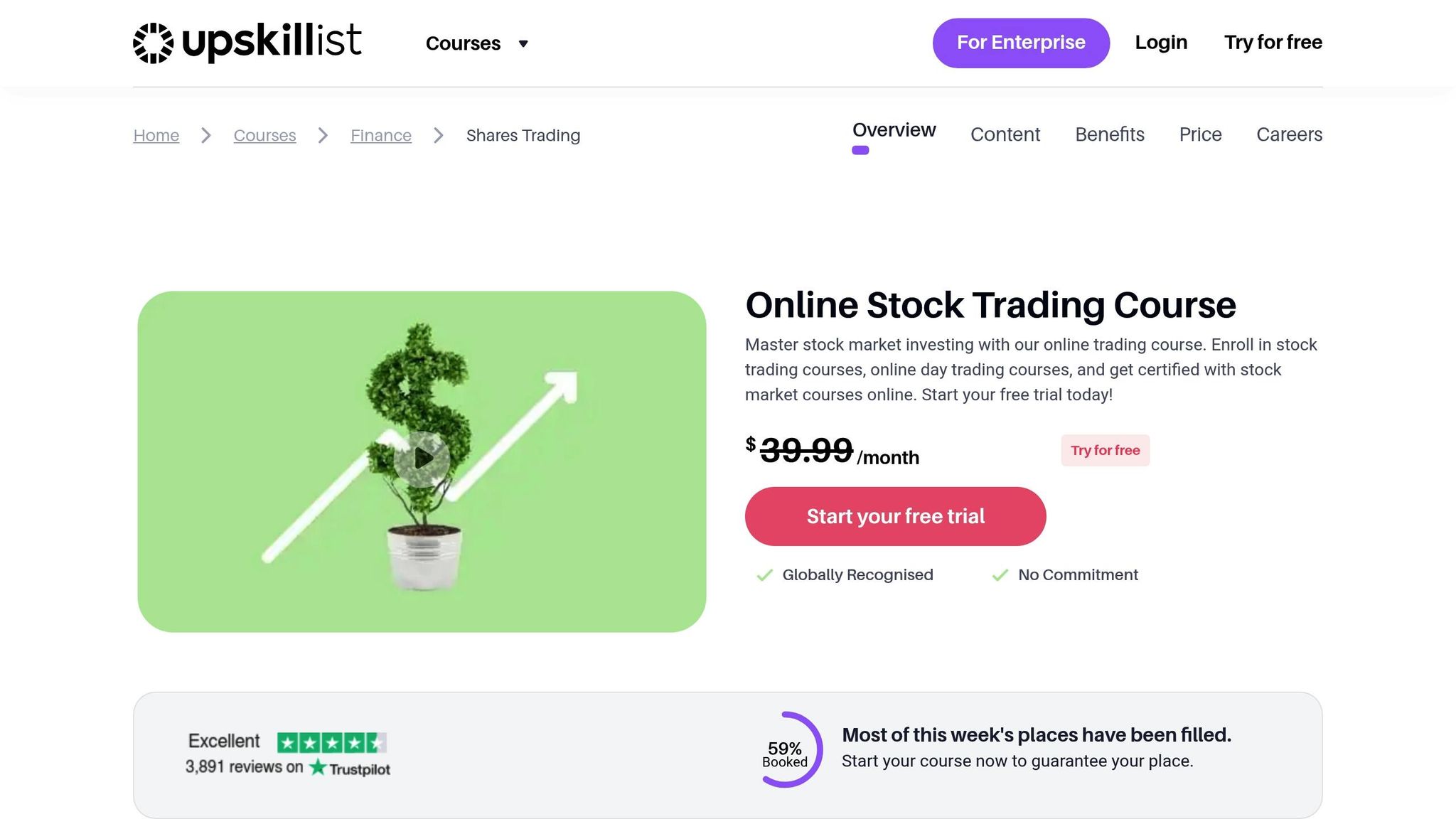This screenshot has height=819, width=1456.
Task: Click Try for free in header
Action: [x=1273, y=43]
